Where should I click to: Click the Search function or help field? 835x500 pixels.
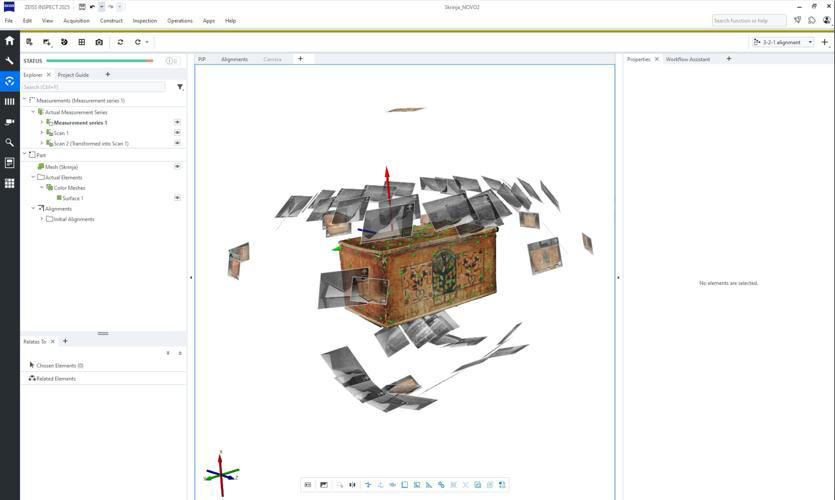[x=748, y=20]
